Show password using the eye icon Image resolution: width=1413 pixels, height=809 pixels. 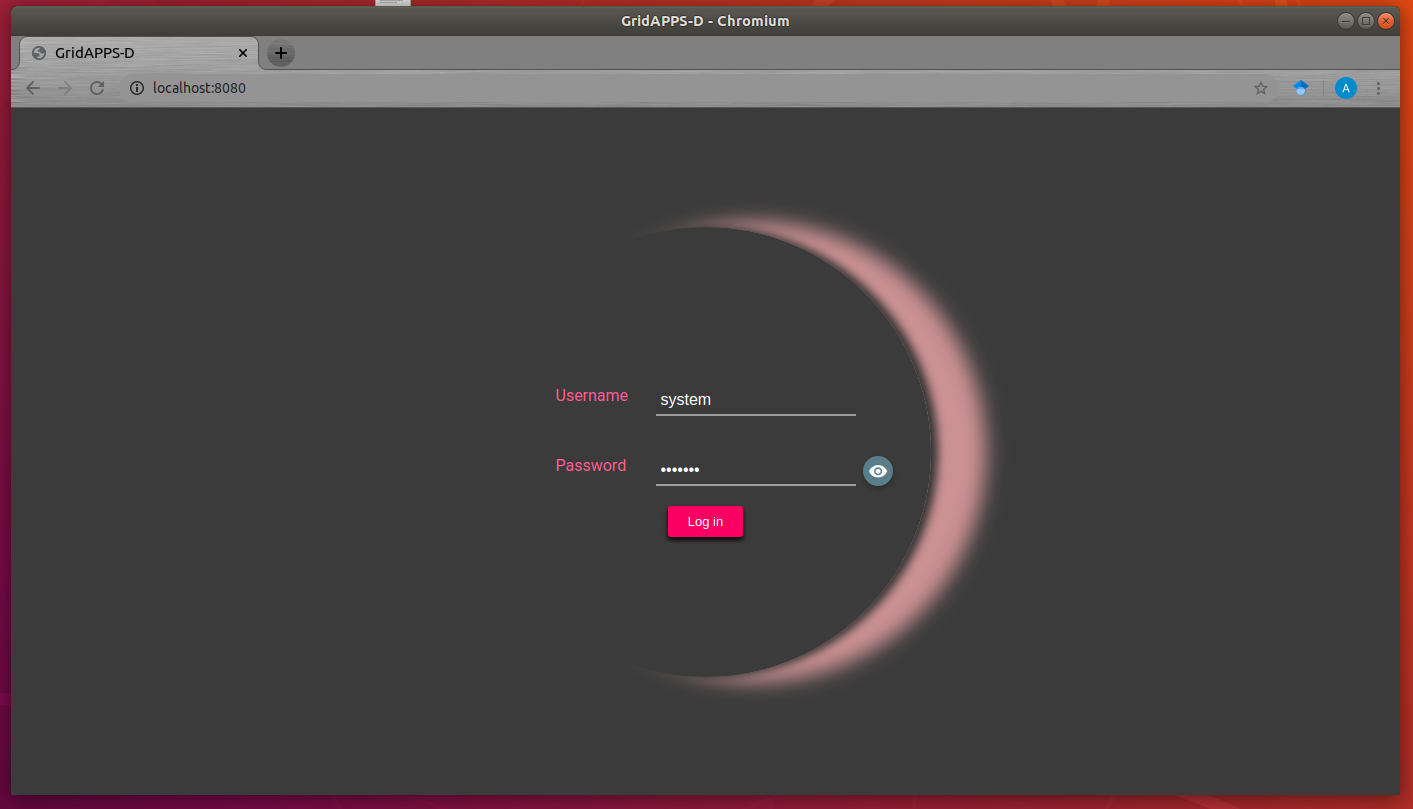click(x=878, y=471)
